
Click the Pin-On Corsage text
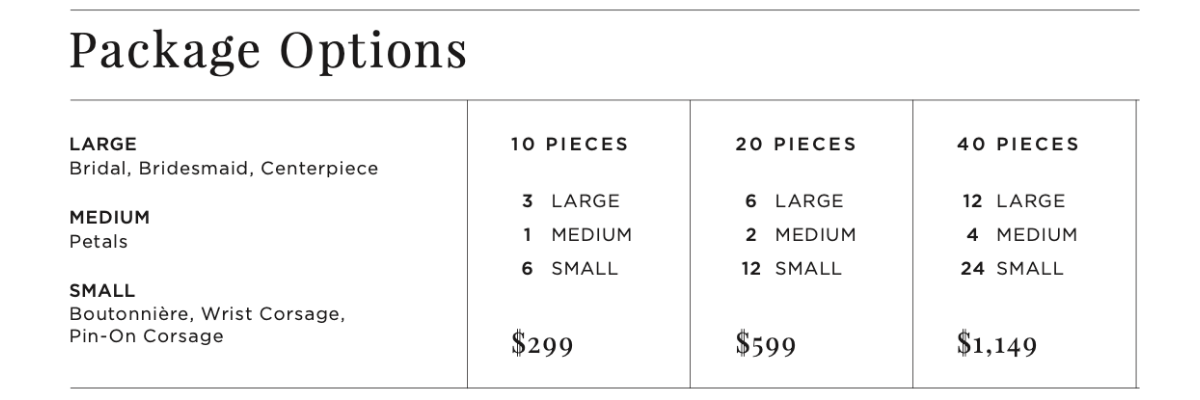pos(146,336)
